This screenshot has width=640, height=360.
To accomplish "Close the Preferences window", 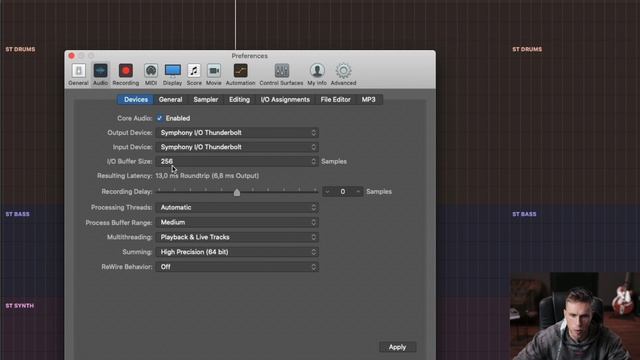I will tap(72, 56).
